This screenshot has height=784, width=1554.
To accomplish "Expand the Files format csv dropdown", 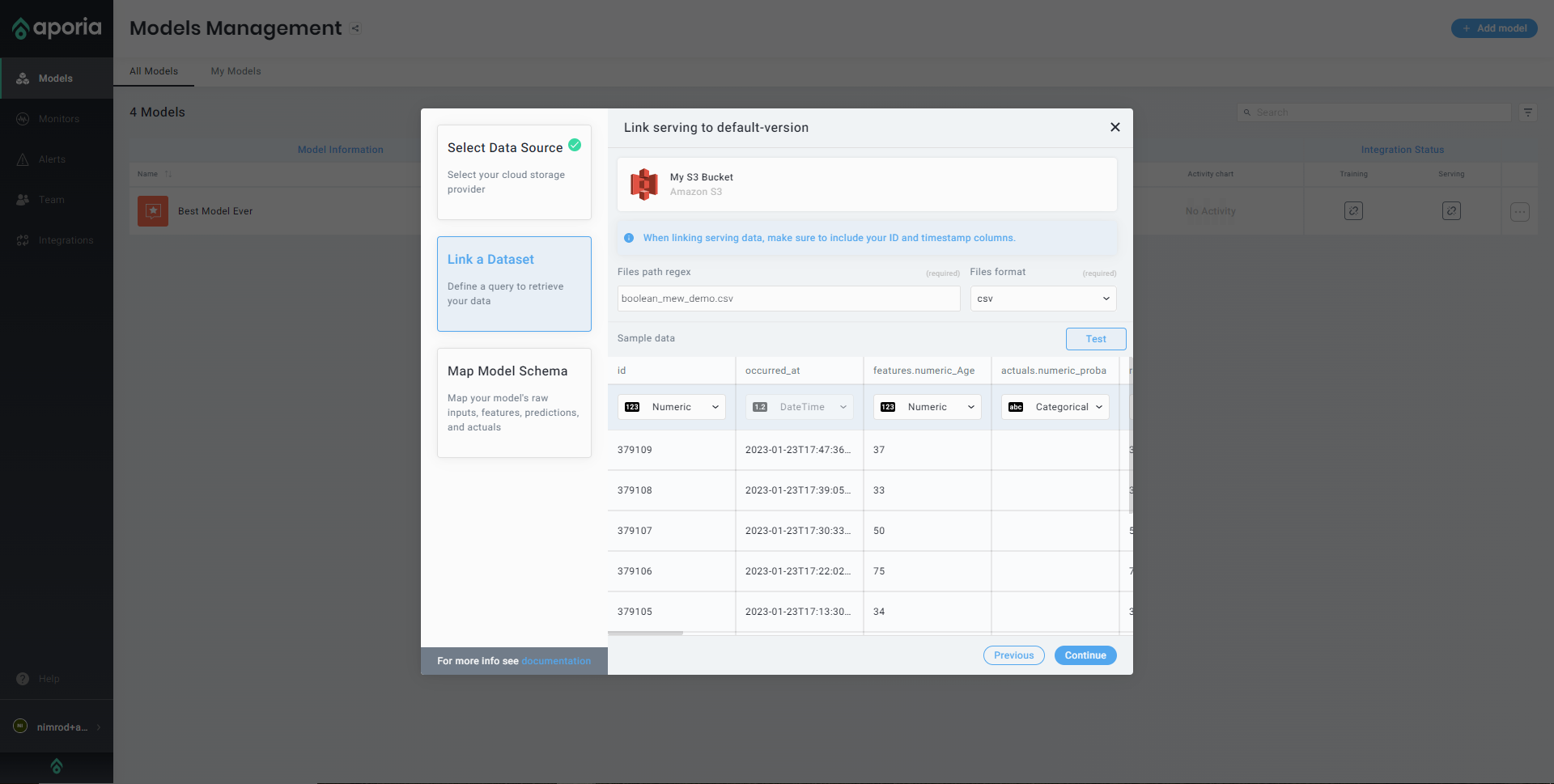I will [1042, 299].
